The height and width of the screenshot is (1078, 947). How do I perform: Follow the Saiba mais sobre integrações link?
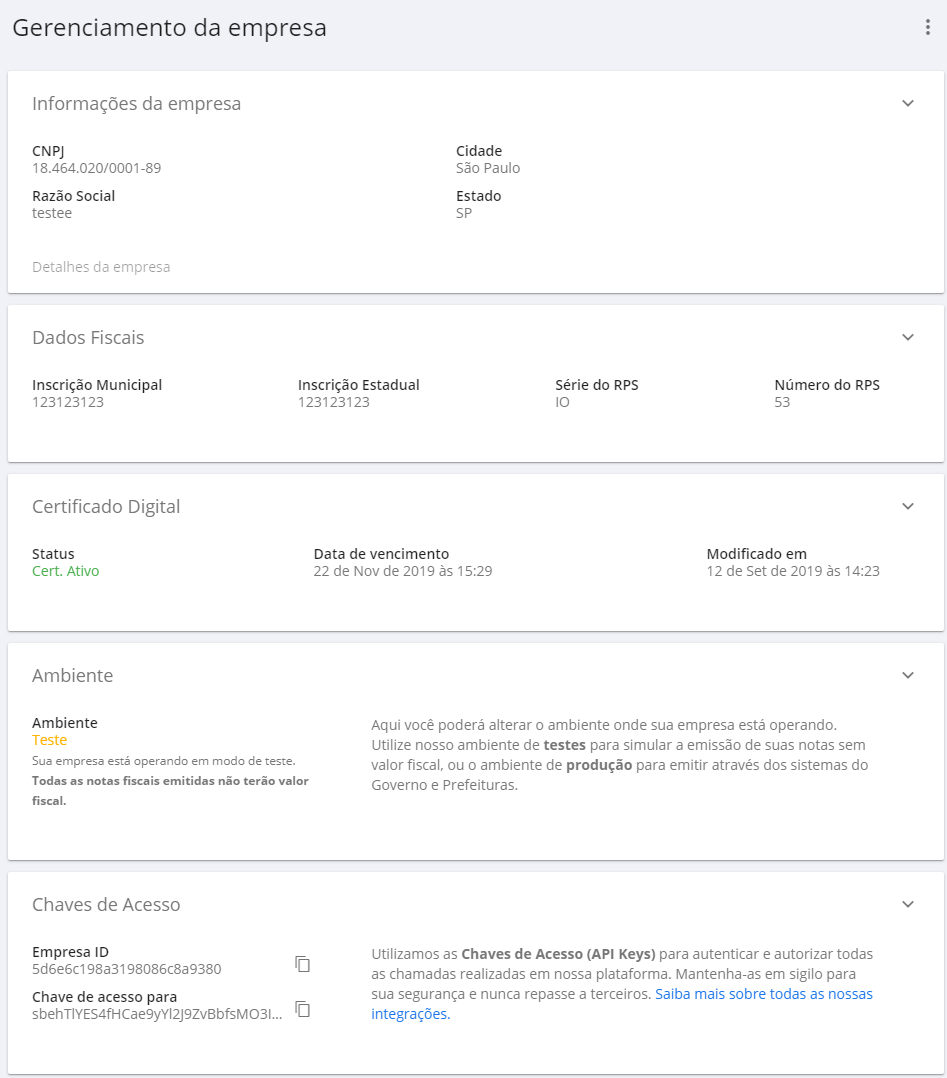coord(763,995)
